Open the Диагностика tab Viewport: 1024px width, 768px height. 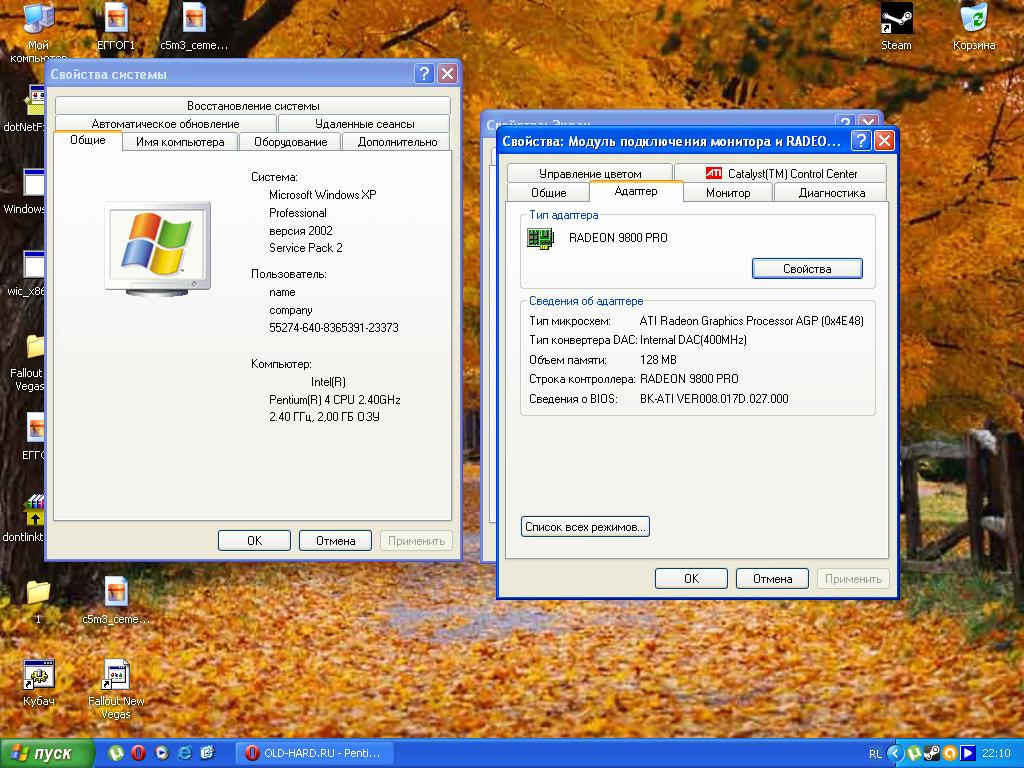tap(831, 193)
